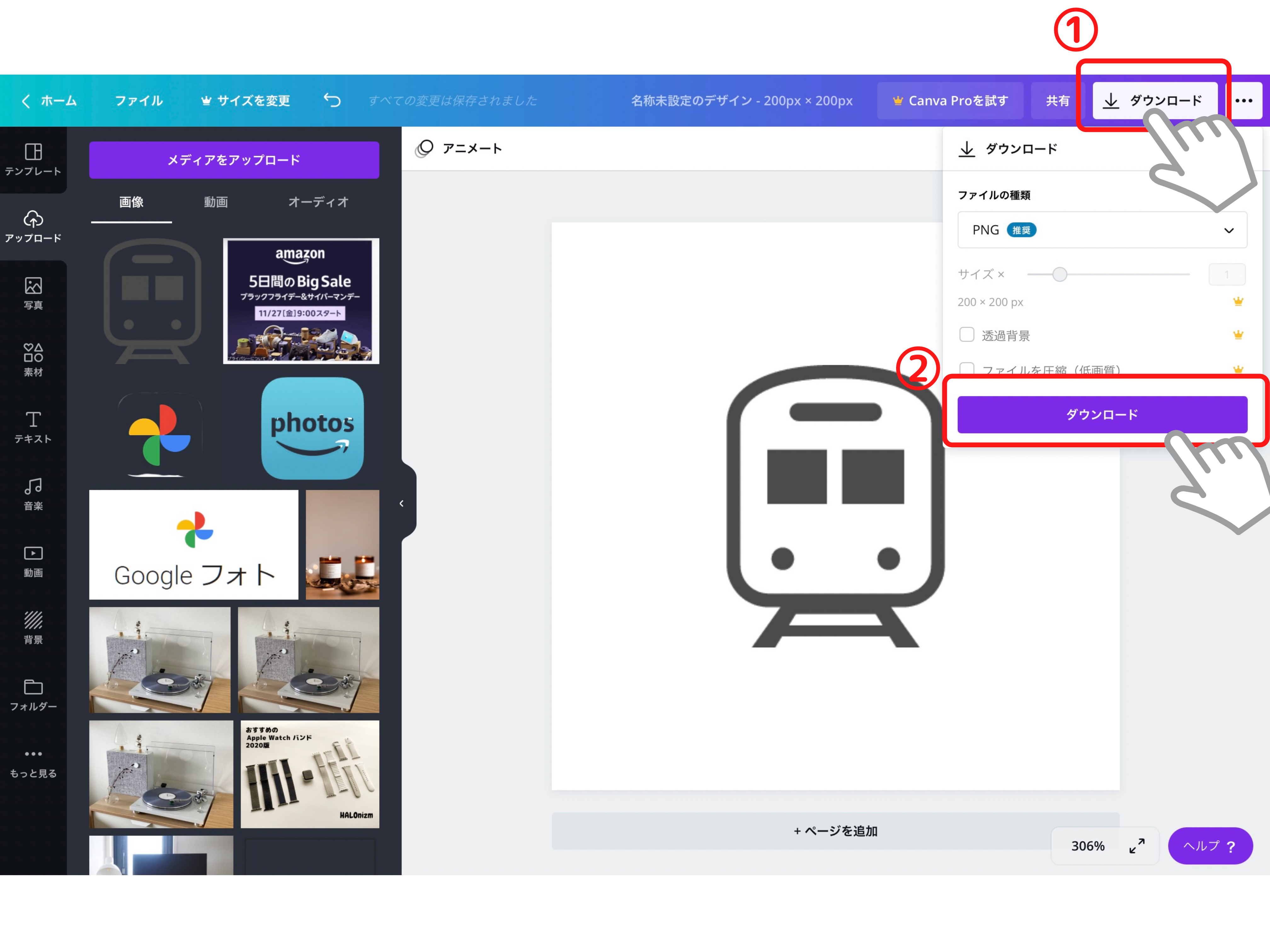Open the three-dots more options menu
1270x952 pixels.
point(1244,100)
